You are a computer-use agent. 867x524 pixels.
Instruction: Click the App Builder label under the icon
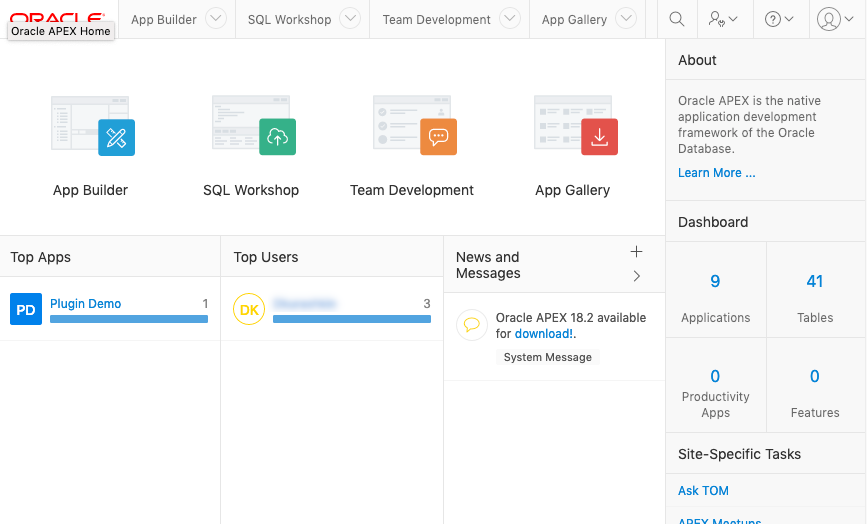click(90, 190)
